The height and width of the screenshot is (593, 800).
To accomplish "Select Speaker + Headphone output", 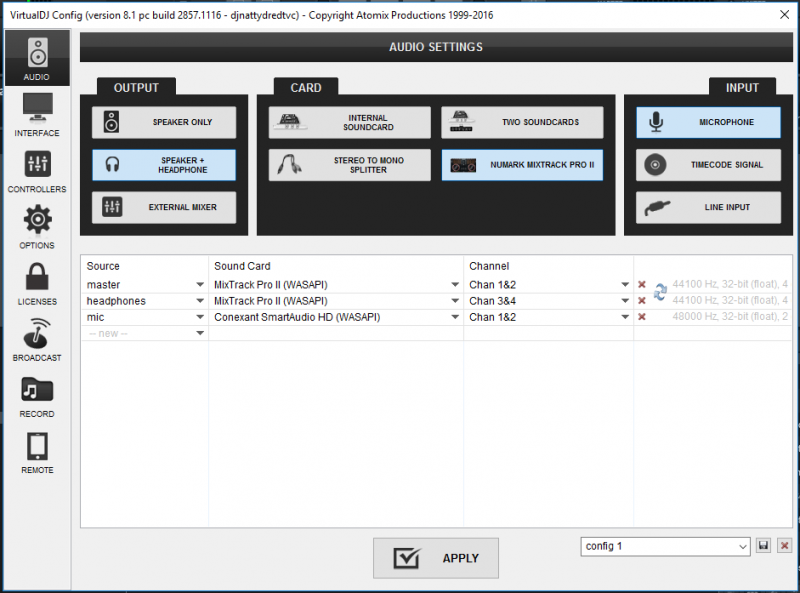I will (x=164, y=165).
